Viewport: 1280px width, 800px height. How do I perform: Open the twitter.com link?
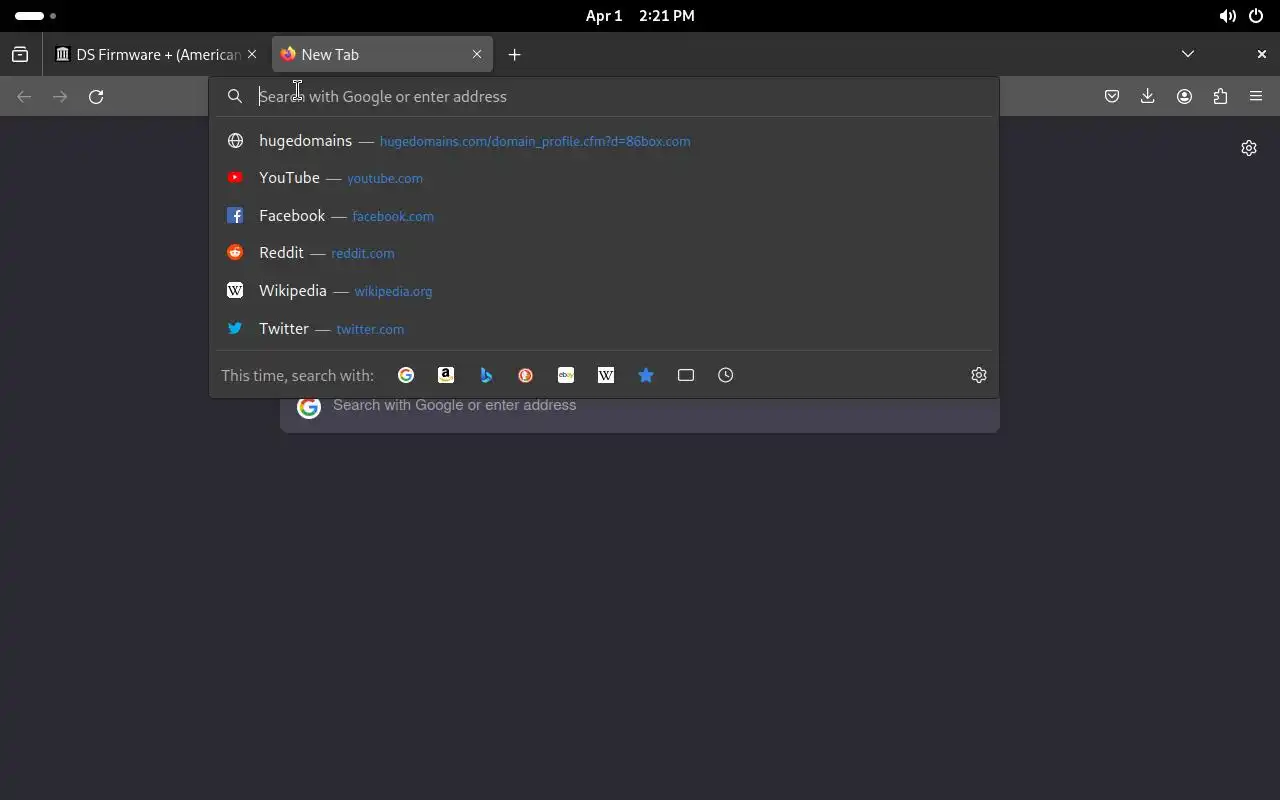click(370, 330)
